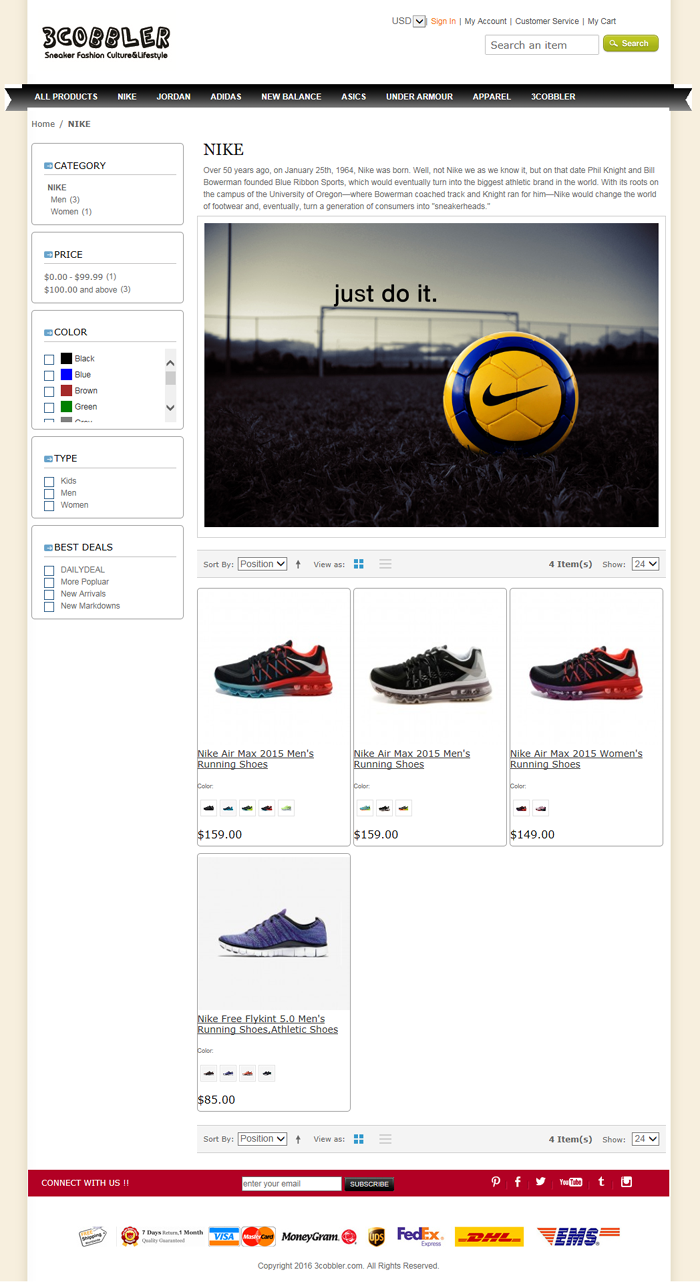Open Sort By Position dropdown above products
700x1284 pixels.
(x=262, y=564)
